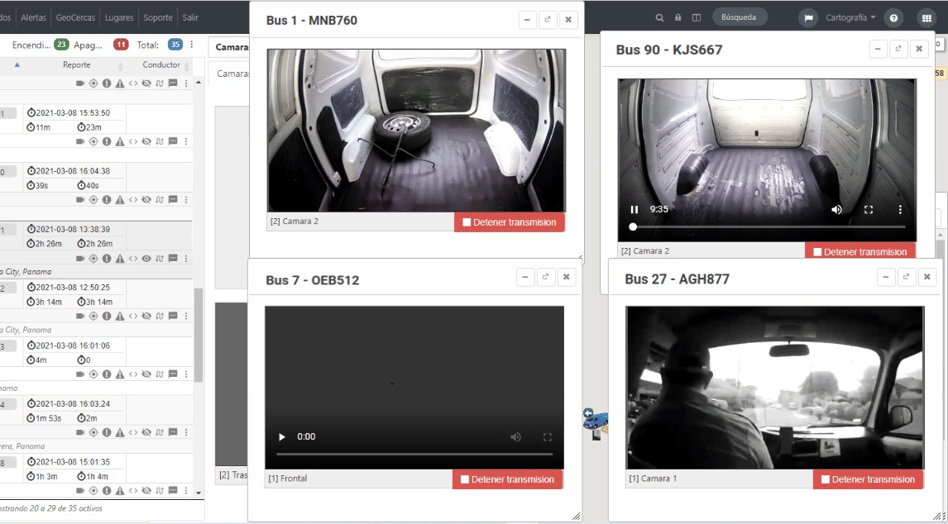This screenshot has width=948, height=524.
Task: Sort by the Reporte column header
Action: click(x=77, y=65)
